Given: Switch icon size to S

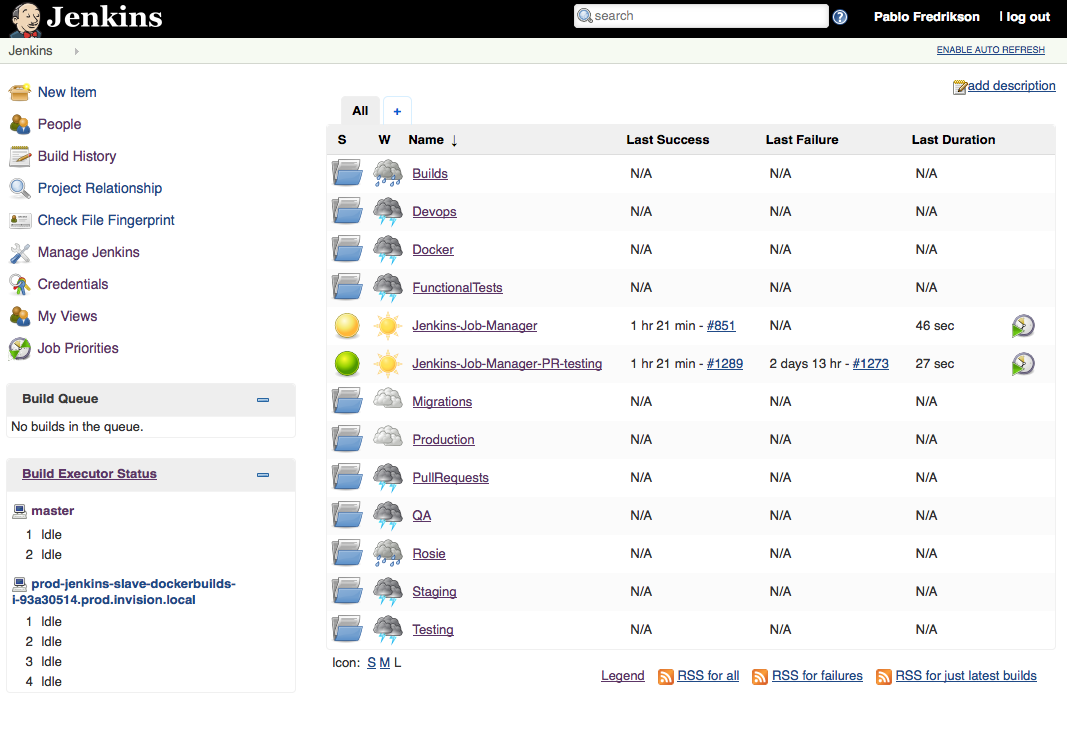Looking at the screenshot, I should click(372, 663).
